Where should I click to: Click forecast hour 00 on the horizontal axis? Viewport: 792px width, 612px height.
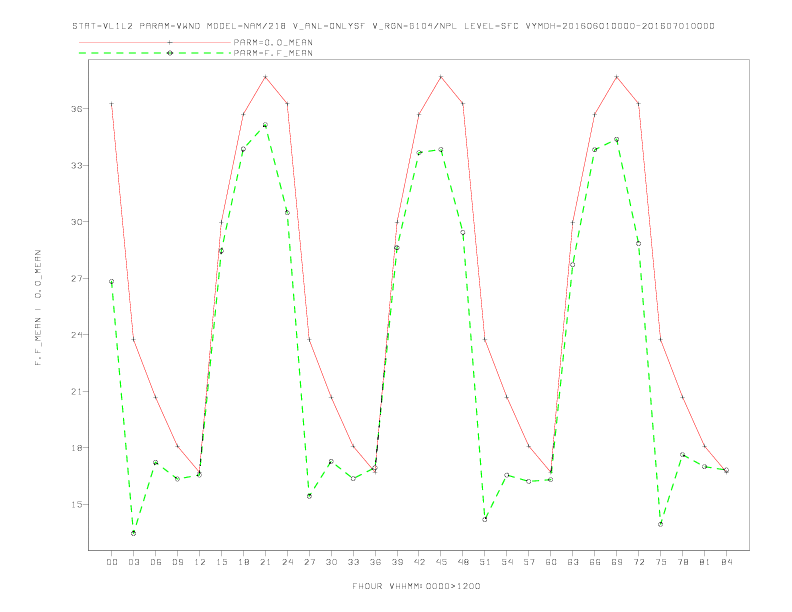112,562
